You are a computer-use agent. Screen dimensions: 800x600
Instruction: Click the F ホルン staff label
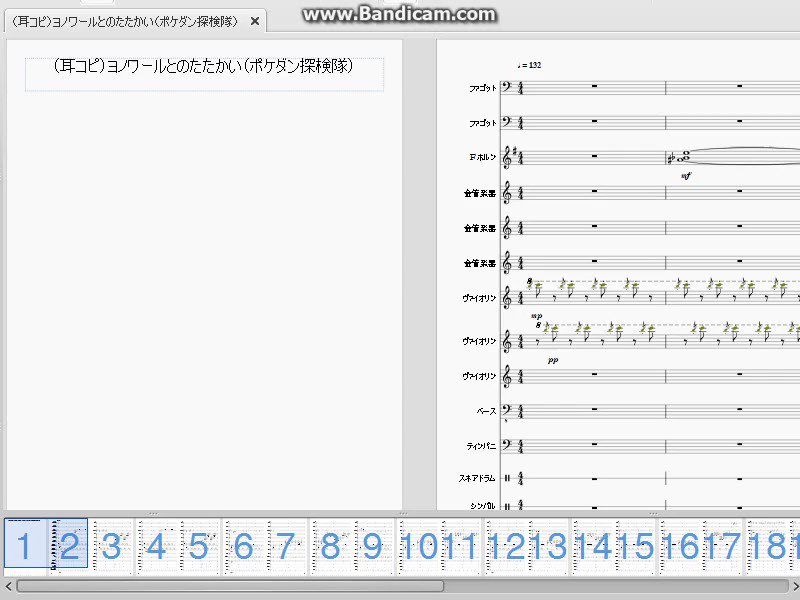point(482,157)
